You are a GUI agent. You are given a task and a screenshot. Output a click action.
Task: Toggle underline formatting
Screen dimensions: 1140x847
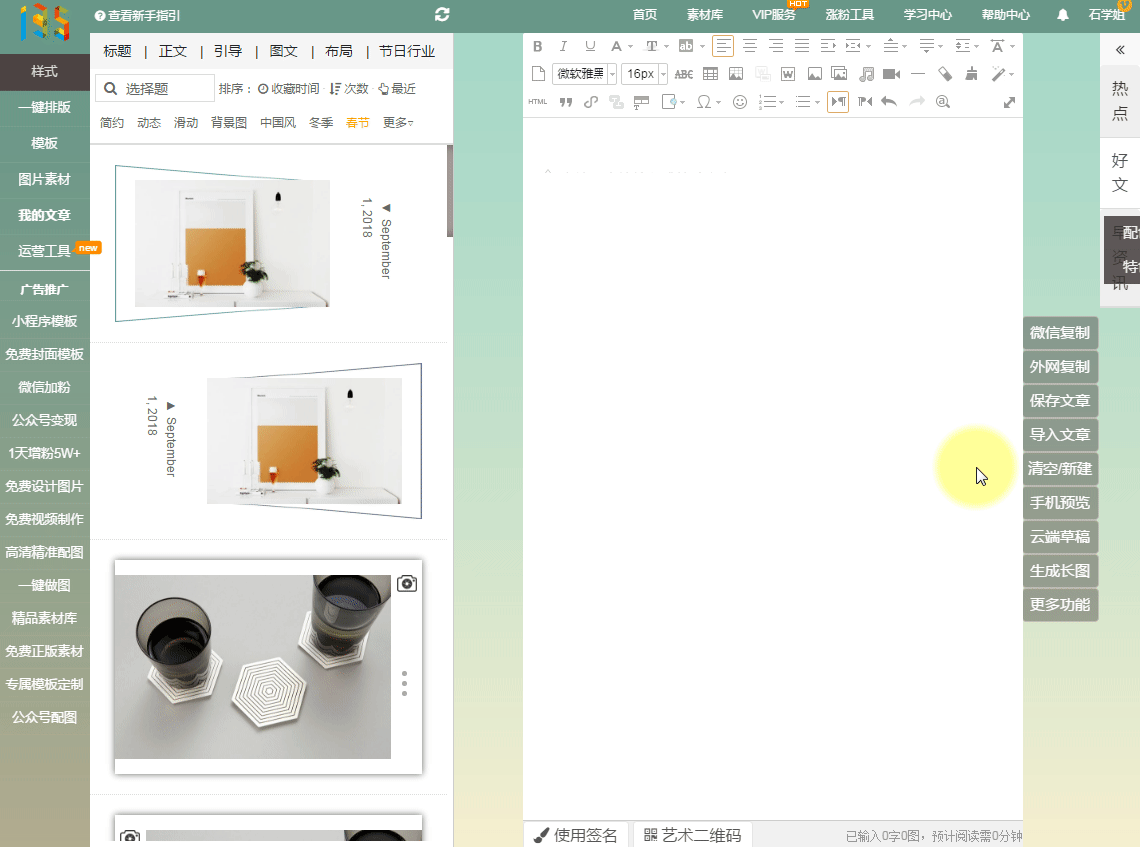pos(590,46)
